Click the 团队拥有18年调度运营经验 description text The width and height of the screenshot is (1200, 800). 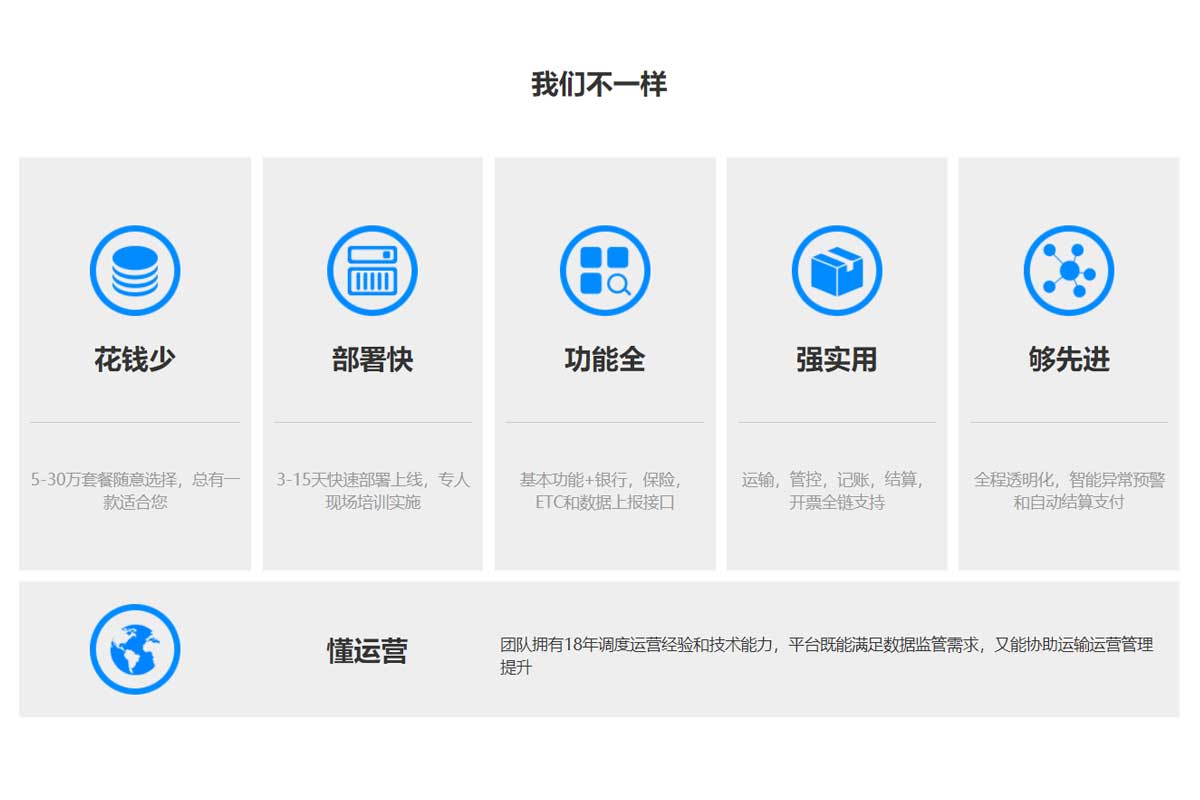pos(826,655)
